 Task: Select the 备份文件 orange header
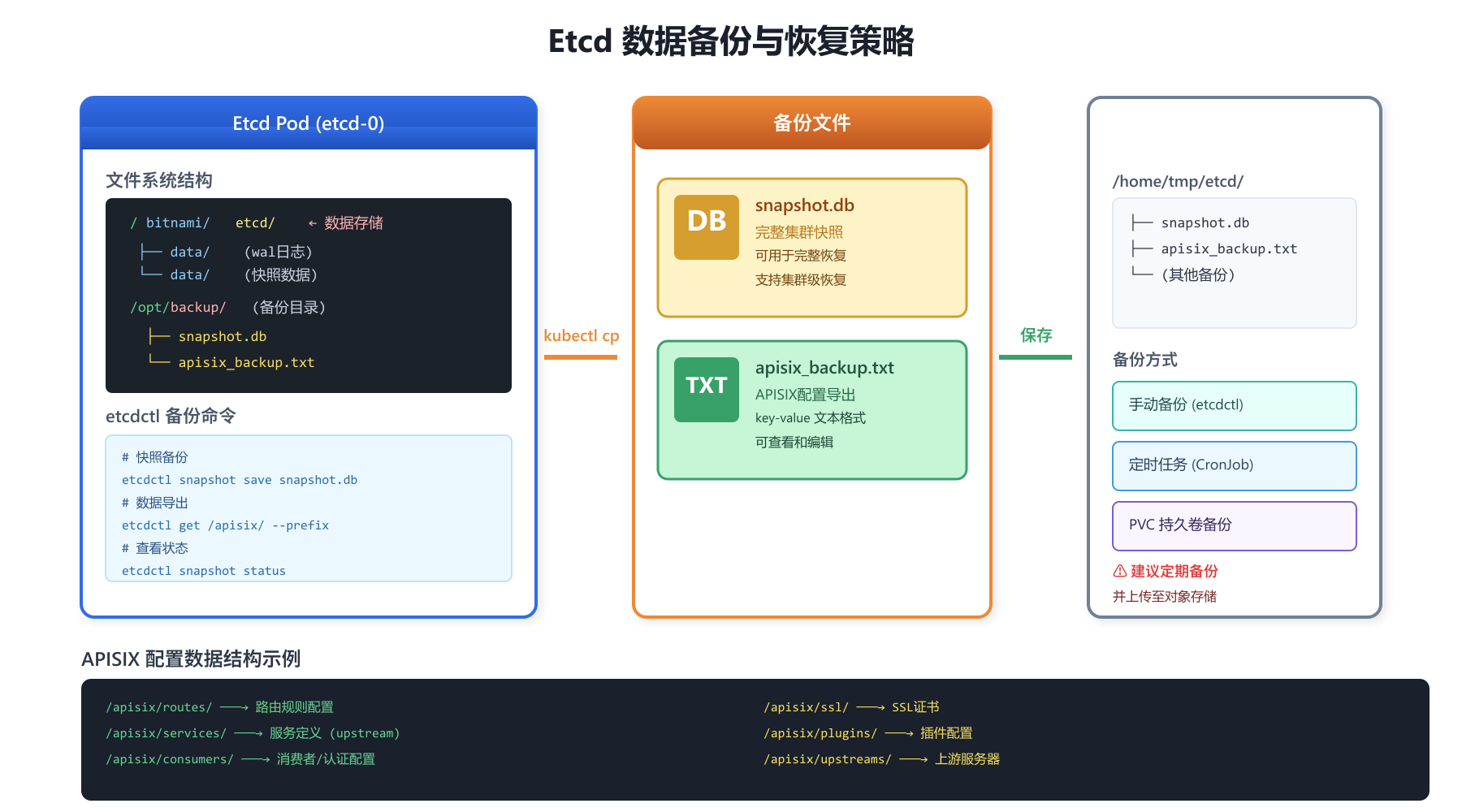pos(812,123)
